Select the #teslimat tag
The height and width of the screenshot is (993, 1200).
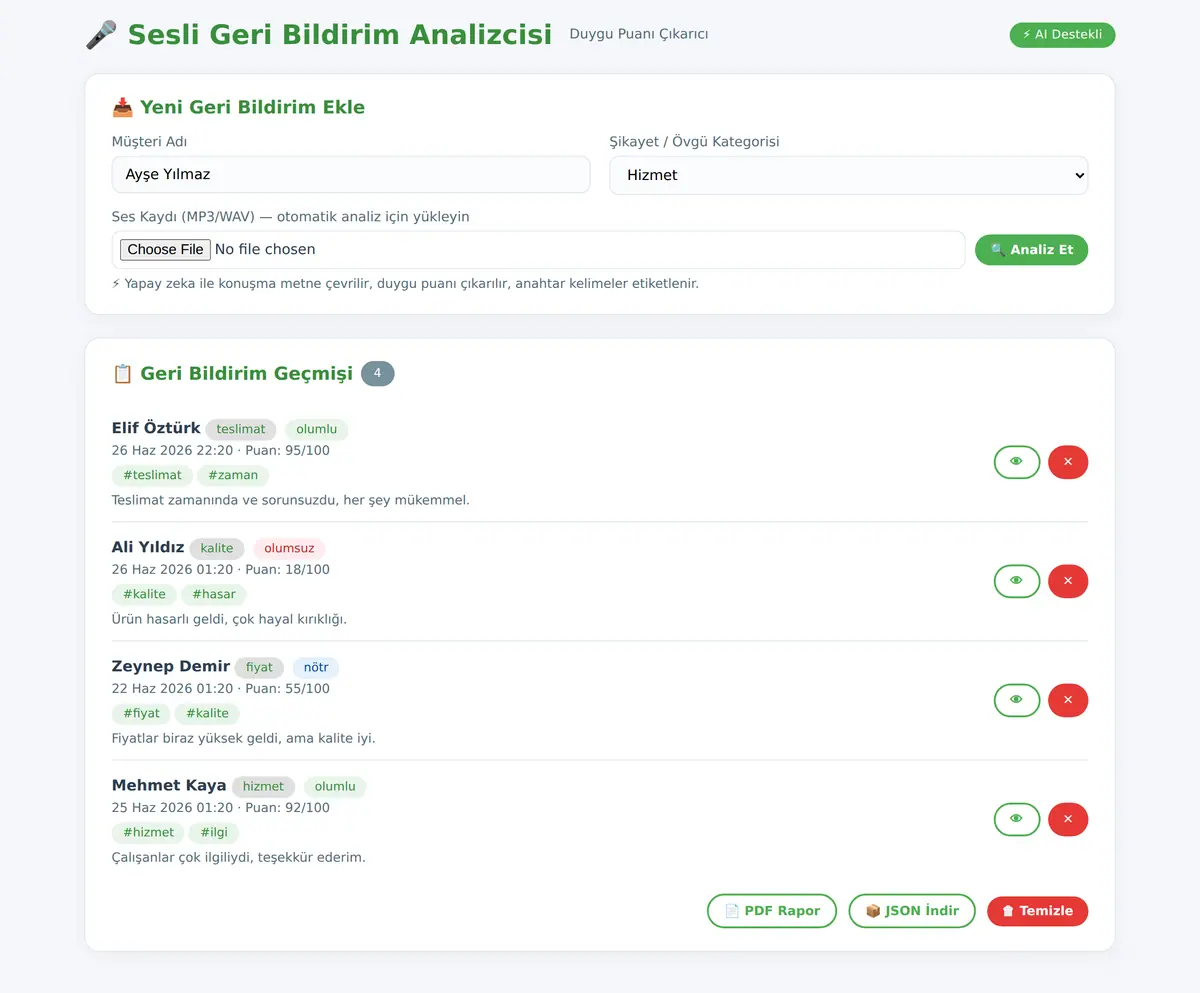(x=152, y=475)
